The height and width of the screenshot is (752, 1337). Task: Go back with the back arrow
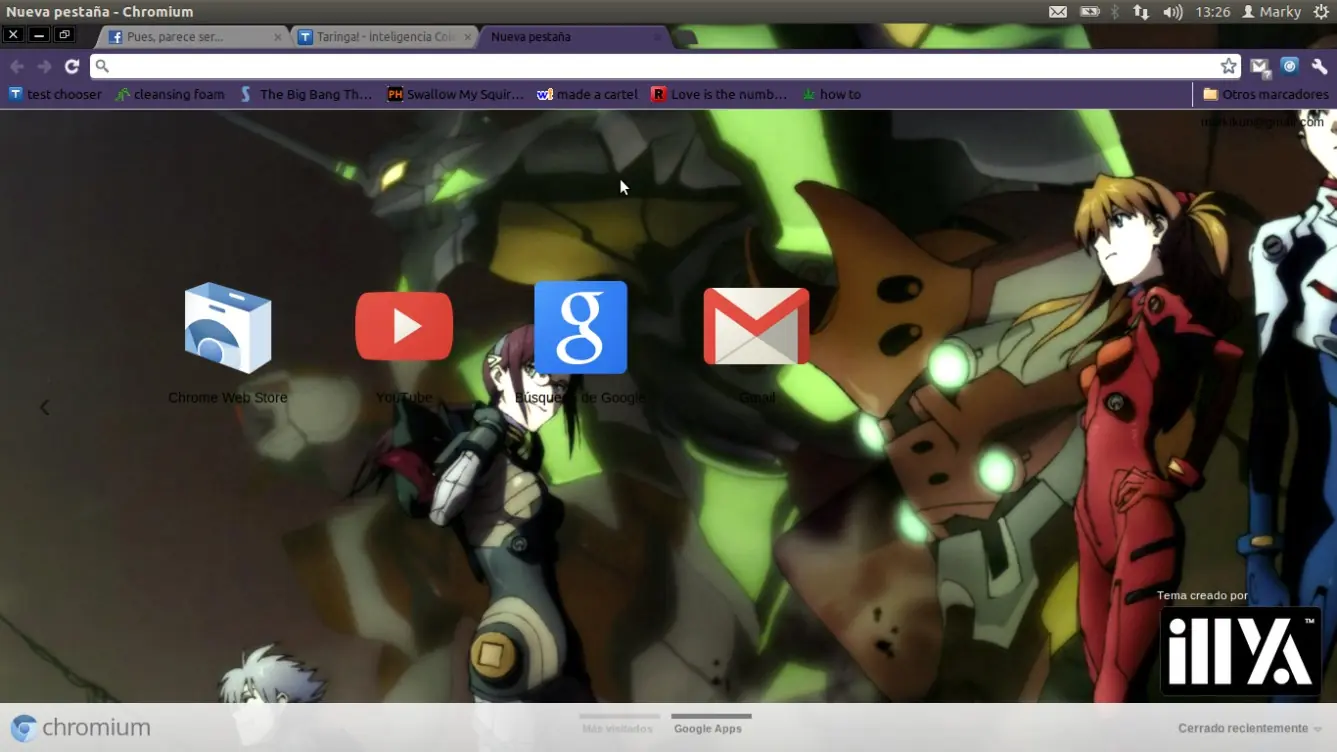coord(17,66)
